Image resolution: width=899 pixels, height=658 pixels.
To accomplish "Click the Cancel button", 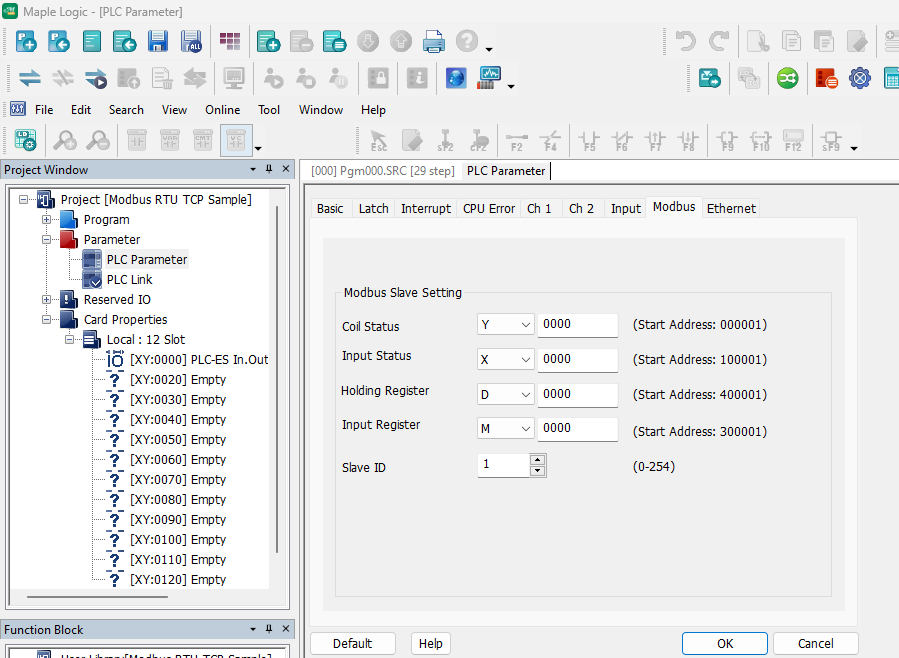I will click(815, 643).
